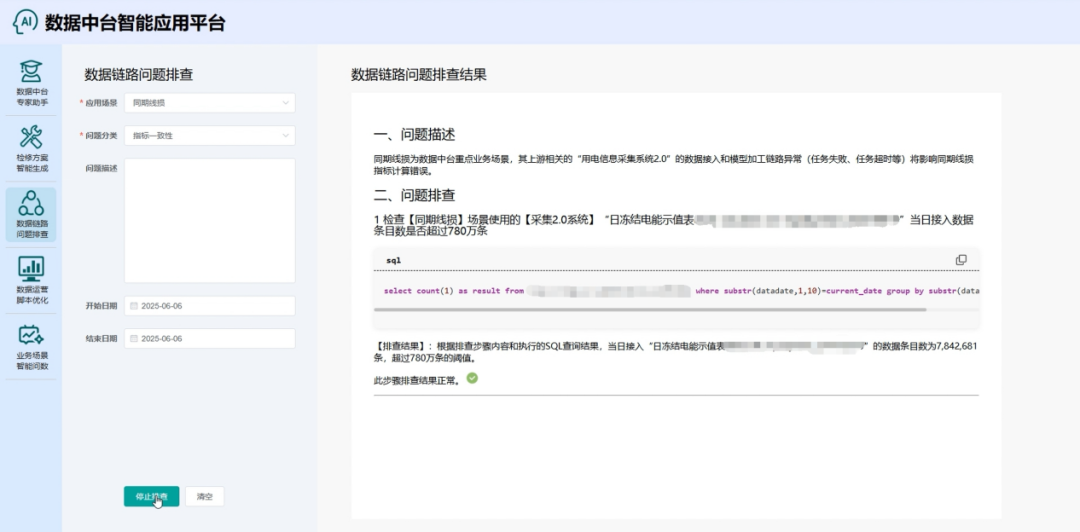Focus the 问题描述 text area
This screenshot has width=1080, height=532.
click(x=209, y=221)
